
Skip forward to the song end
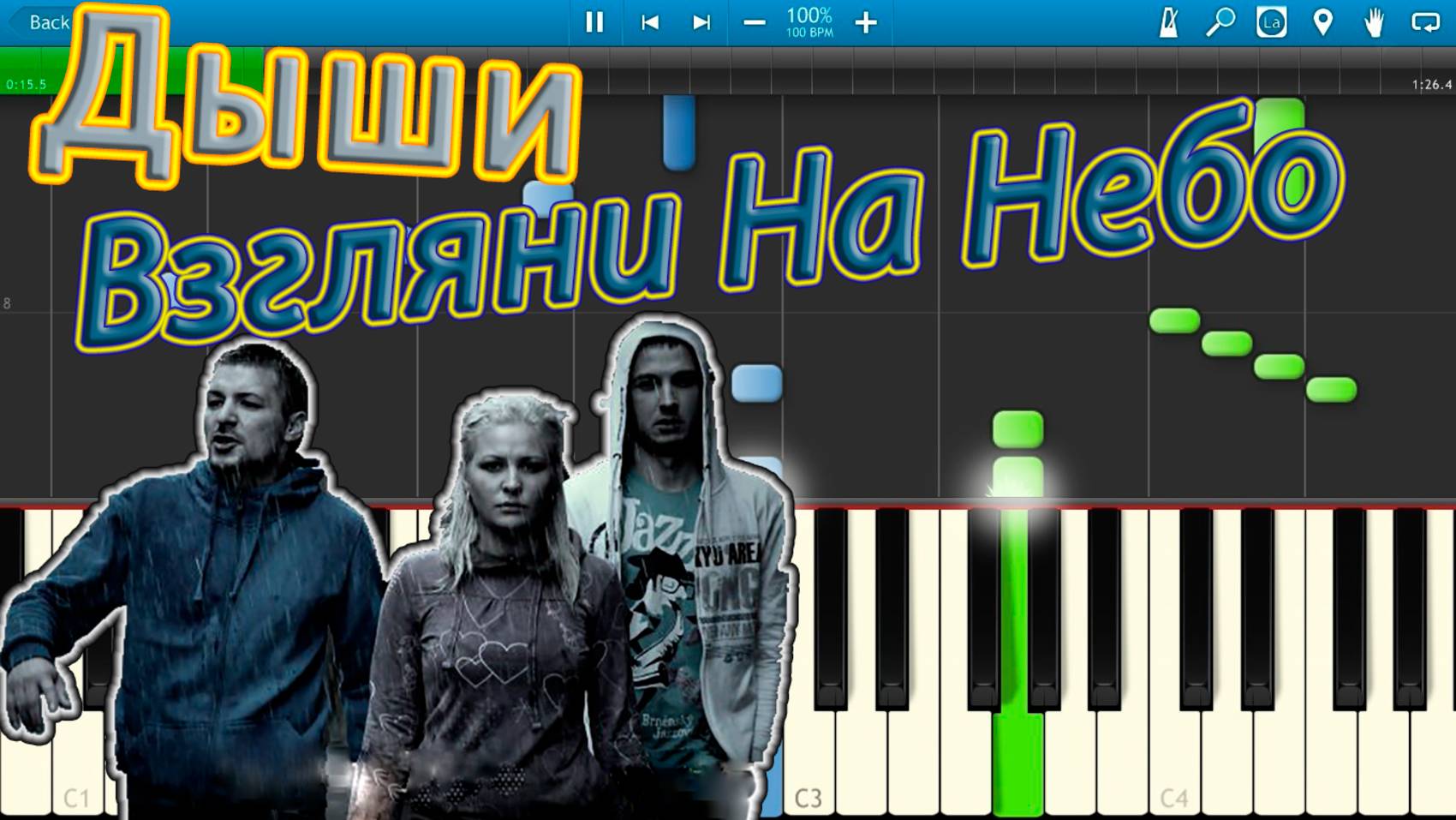tap(701, 23)
